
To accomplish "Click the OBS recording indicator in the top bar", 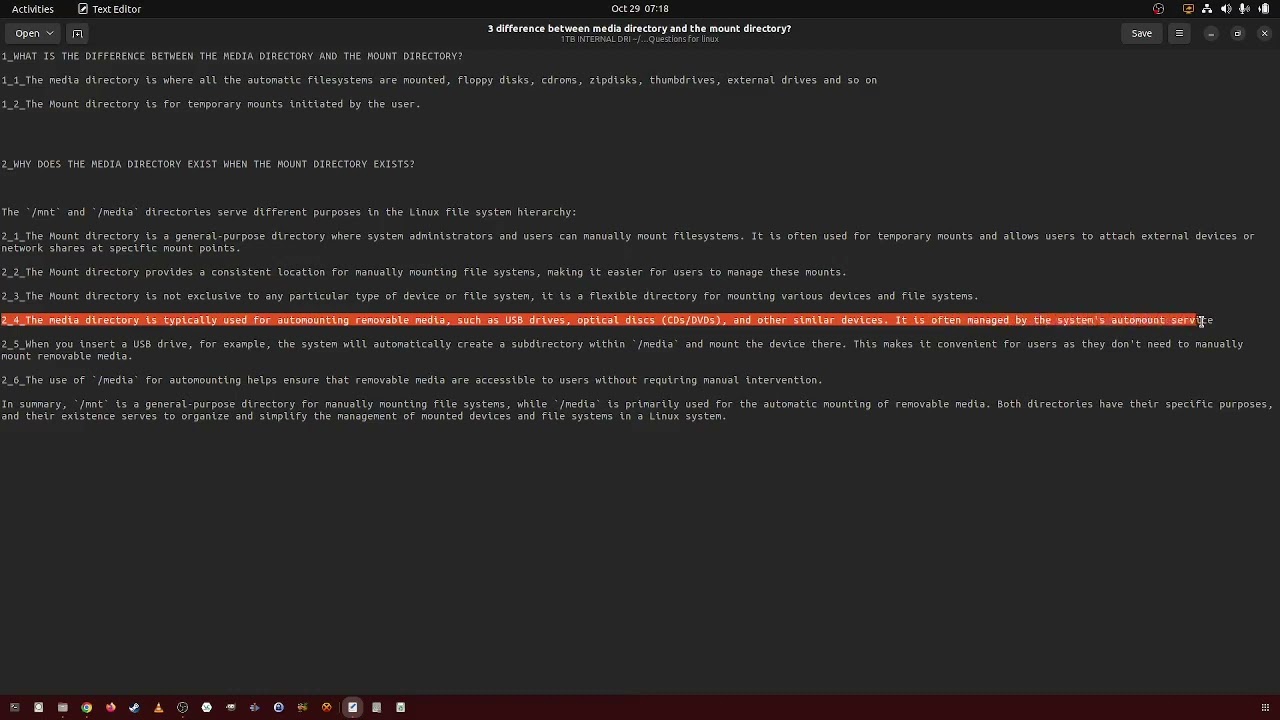I will tap(1158, 9).
